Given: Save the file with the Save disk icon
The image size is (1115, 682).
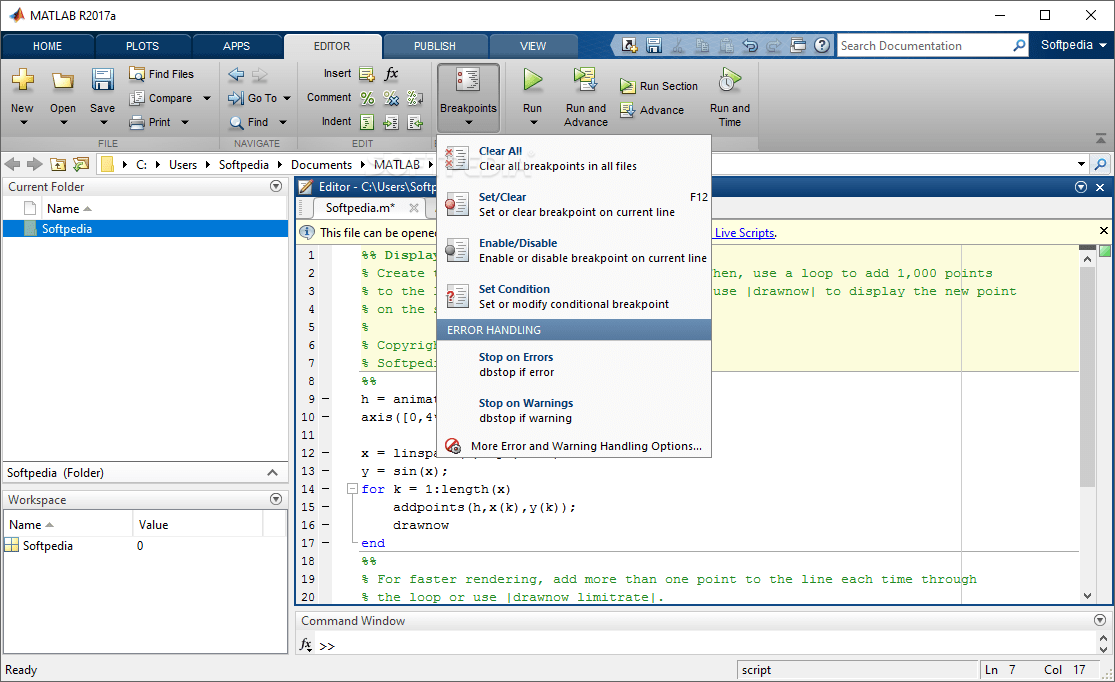Looking at the screenshot, I should pyautogui.click(x=102, y=80).
